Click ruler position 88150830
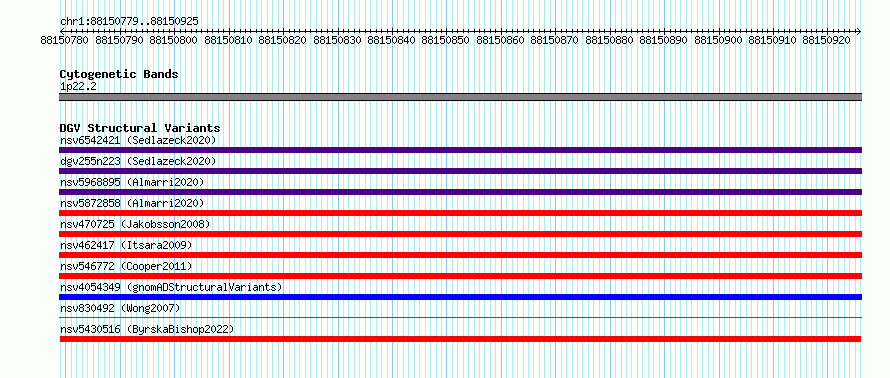Screen dimensions: 890x378 [337, 40]
